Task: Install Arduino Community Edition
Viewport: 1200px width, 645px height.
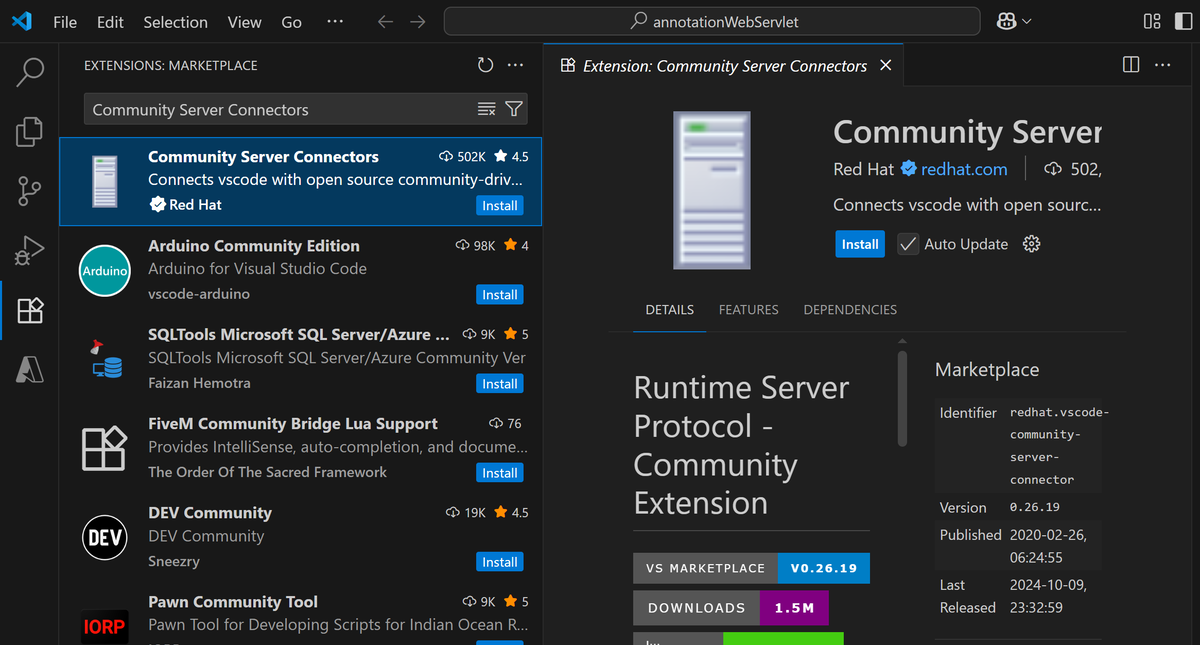Action: pos(500,295)
